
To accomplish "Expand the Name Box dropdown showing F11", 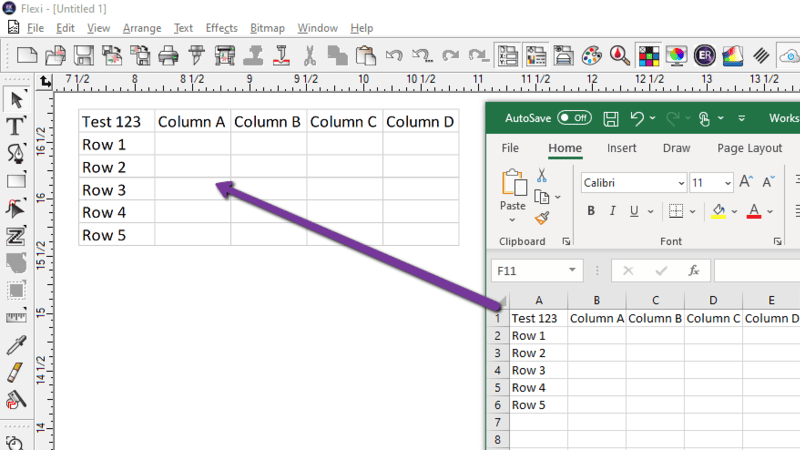I will [x=572, y=270].
